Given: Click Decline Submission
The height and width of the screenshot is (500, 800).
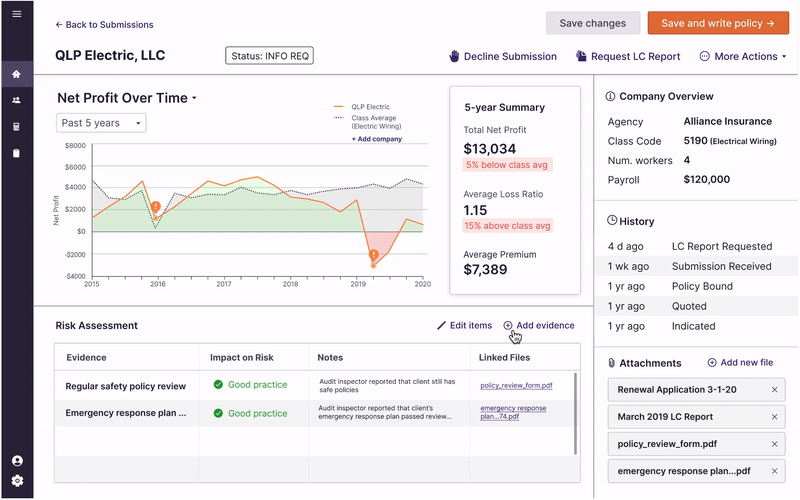Looking at the screenshot, I should (x=502, y=57).
